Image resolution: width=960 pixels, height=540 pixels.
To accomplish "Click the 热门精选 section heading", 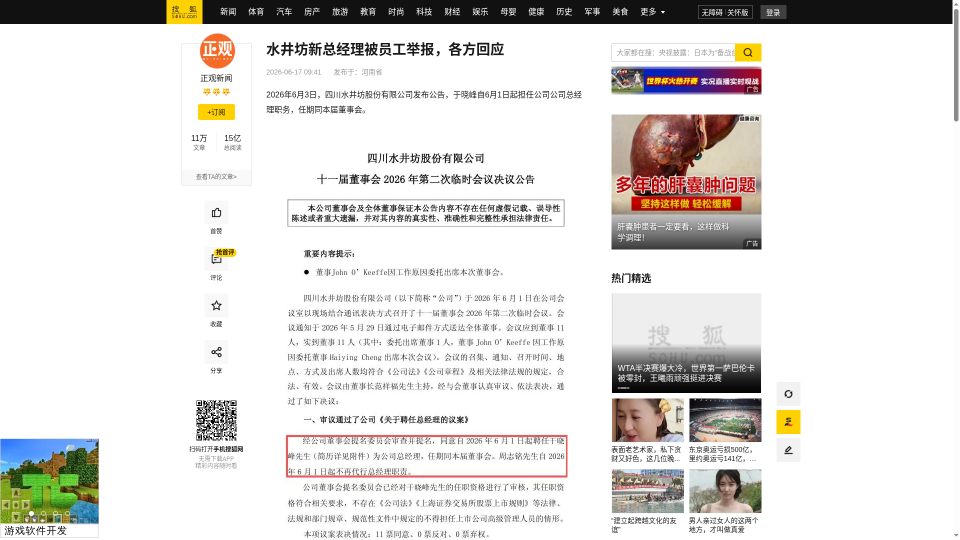I will pyautogui.click(x=631, y=279).
